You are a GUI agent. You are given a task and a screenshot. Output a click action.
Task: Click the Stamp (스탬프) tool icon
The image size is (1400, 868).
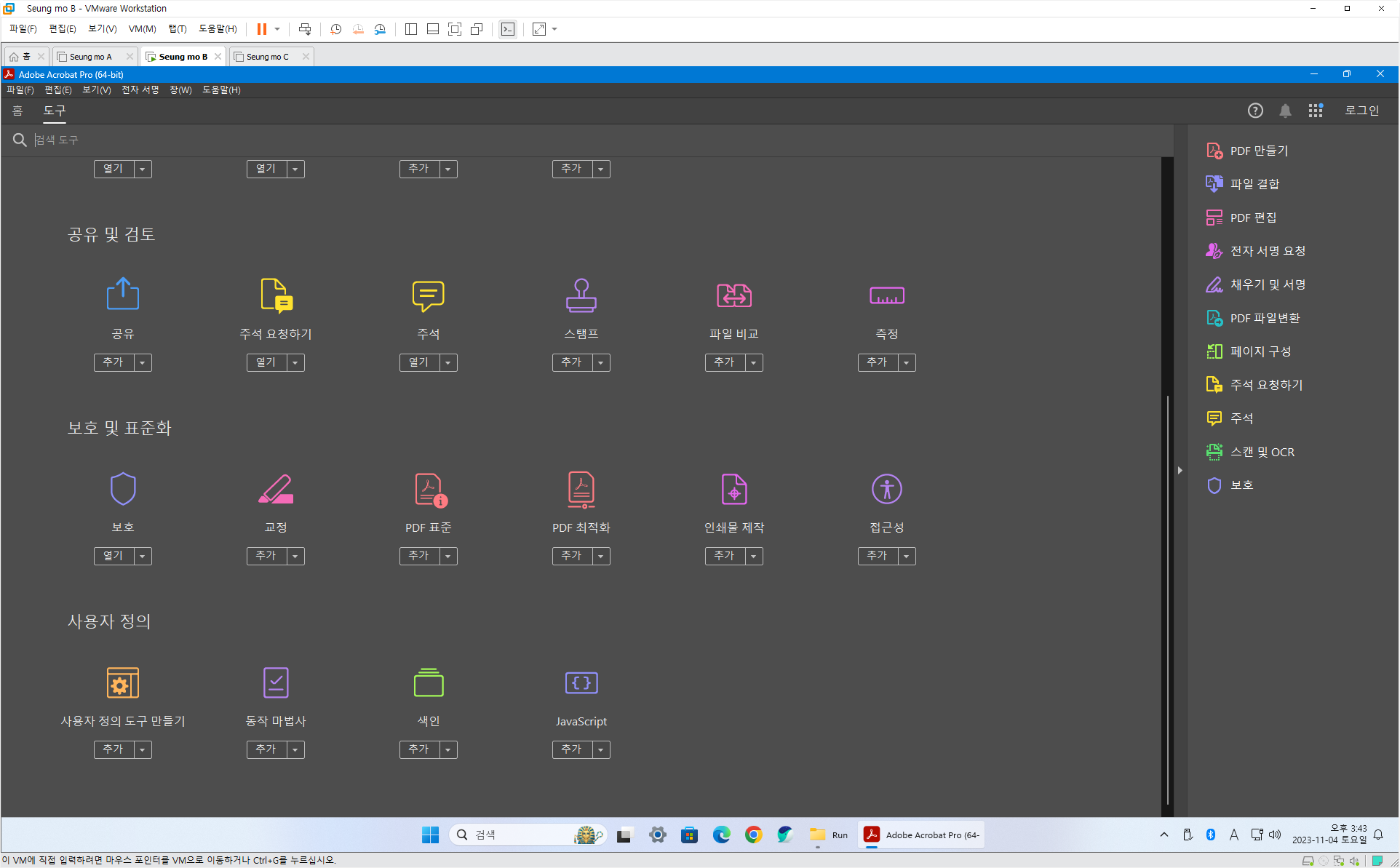(581, 295)
